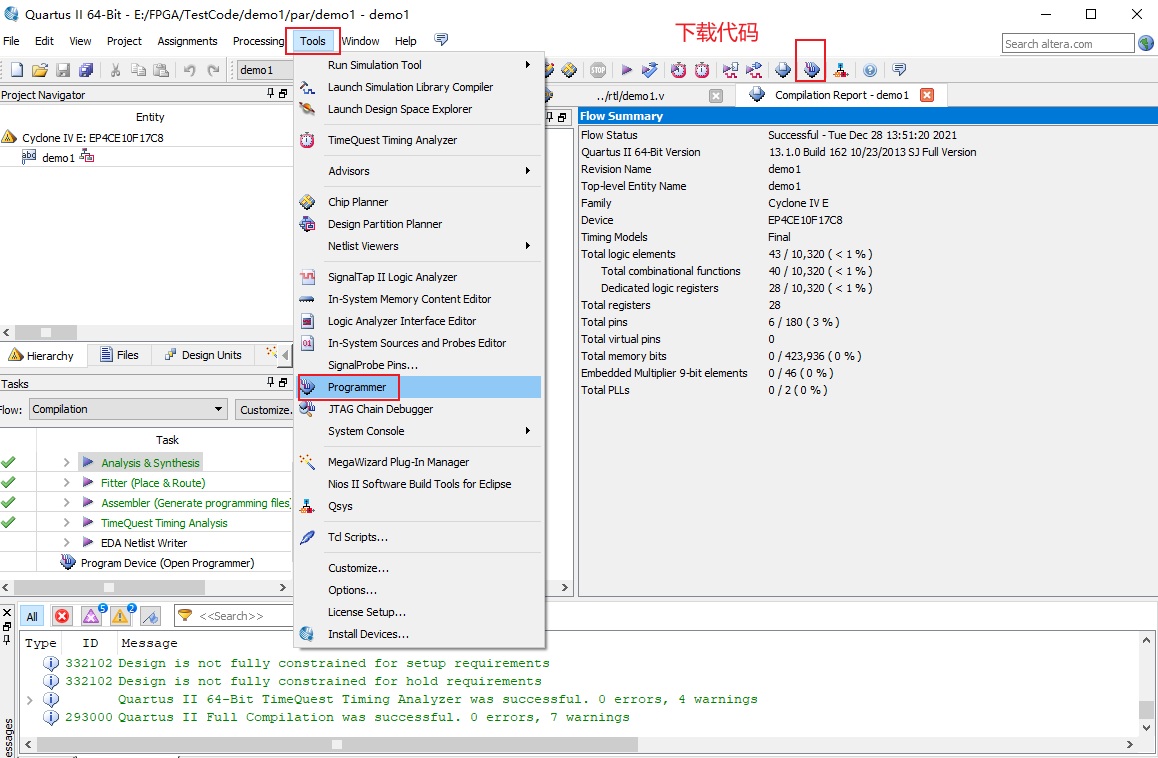Click the blue Help question mark icon

pyautogui.click(x=870, y=70)
